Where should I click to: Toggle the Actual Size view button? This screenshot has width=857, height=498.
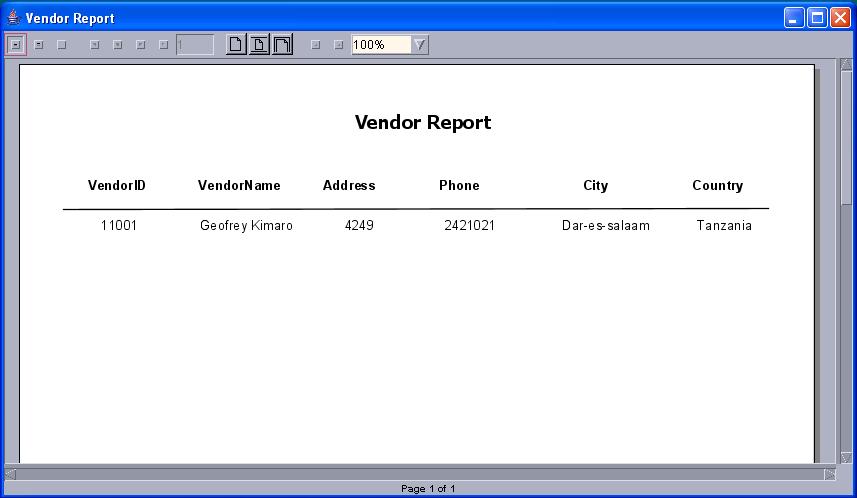coord(236,44)
